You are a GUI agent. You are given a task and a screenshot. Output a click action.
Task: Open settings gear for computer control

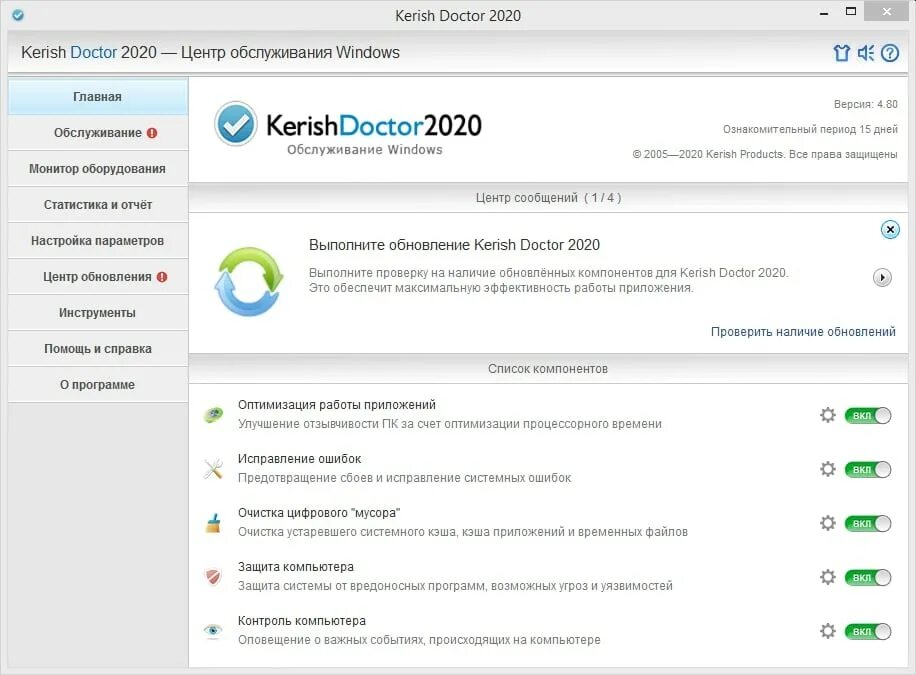coord(828,631)
